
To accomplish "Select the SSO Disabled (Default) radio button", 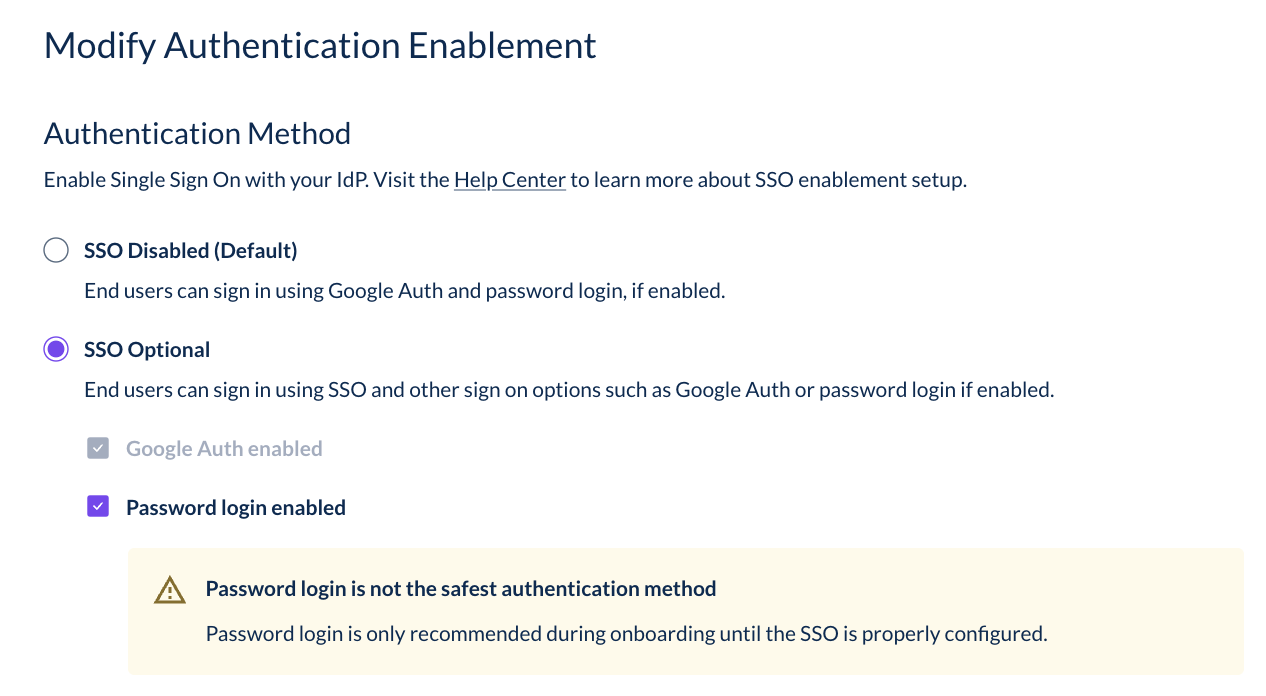I will point(56,250).
